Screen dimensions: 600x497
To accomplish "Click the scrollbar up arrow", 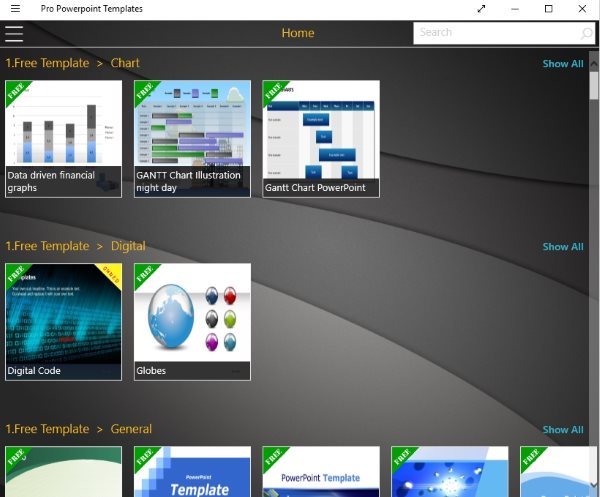I will click(x=594, y=64).
